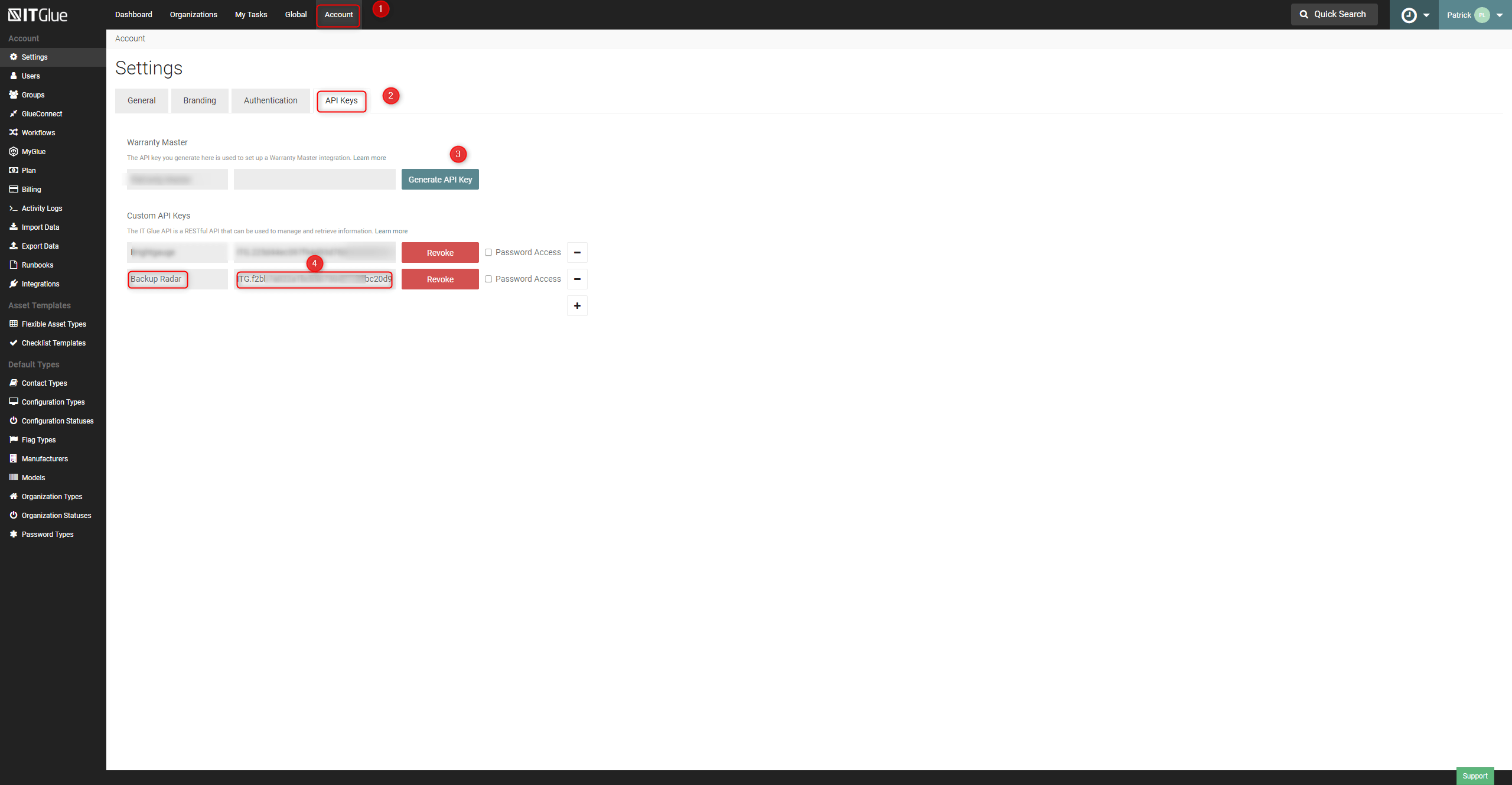
Task: Click the Settings icon in sidebar
Action: pyautogui.click(x=15, y=57)
